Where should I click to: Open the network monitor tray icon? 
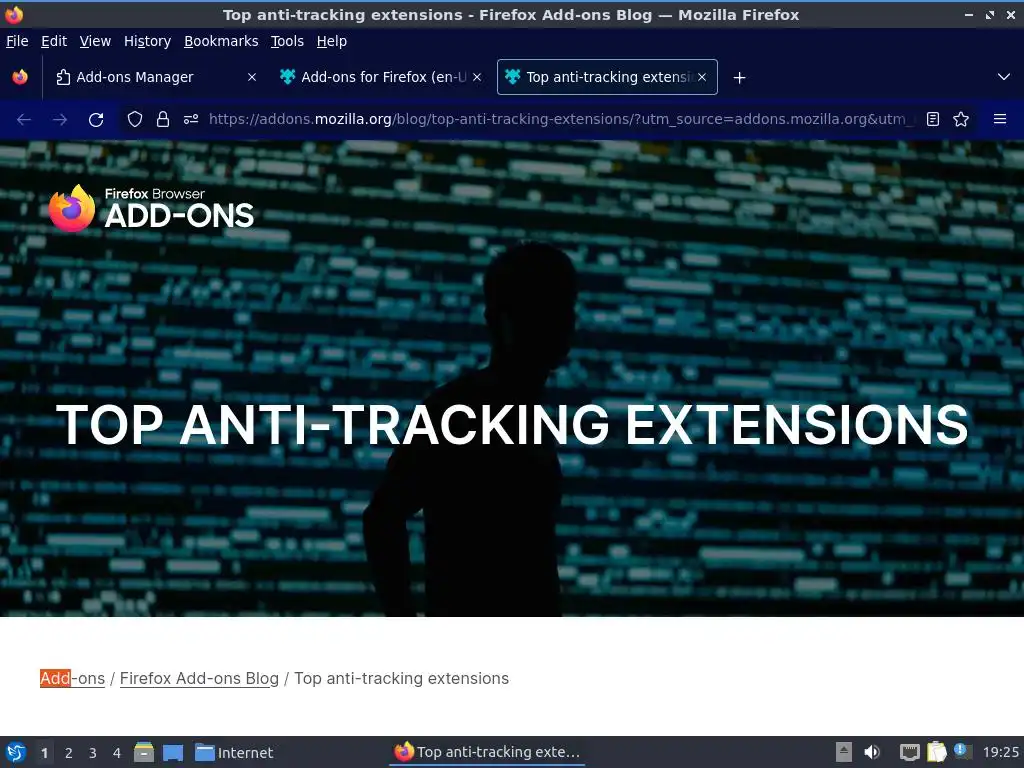pos(909,752)
